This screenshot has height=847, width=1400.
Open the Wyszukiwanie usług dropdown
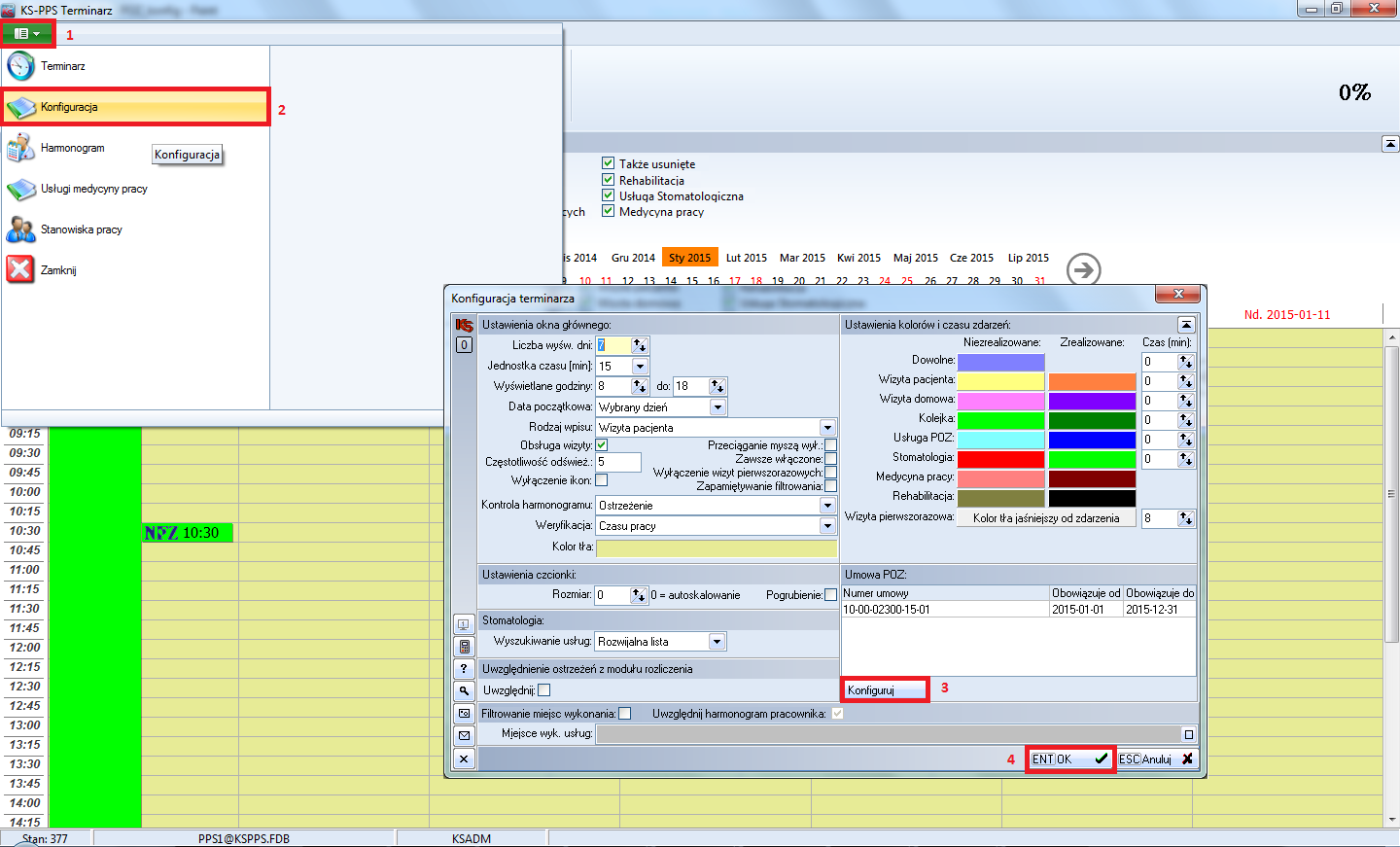(x=717, y=642)
